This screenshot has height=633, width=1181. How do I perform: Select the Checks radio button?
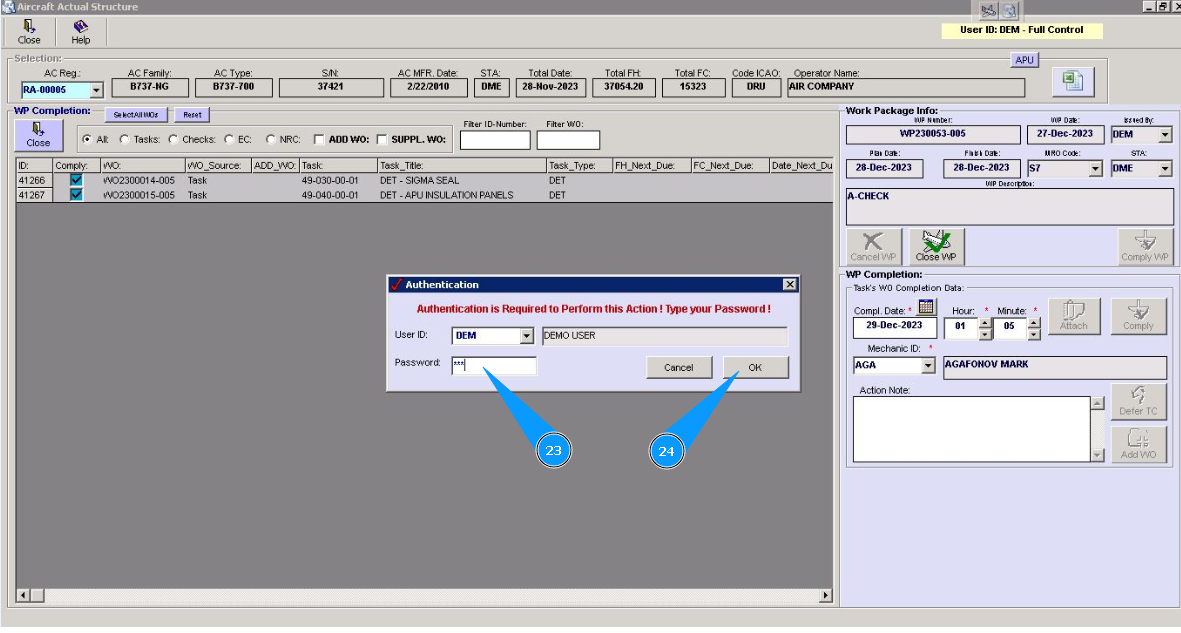coord(173,139)
